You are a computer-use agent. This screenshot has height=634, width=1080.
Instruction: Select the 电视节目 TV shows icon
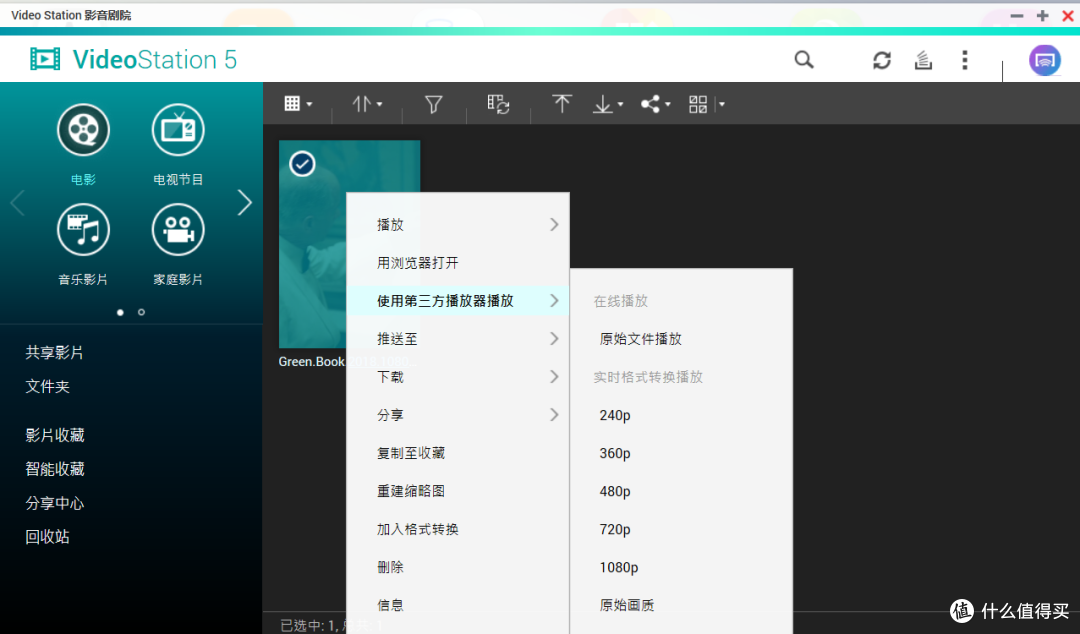coord(178,130)
